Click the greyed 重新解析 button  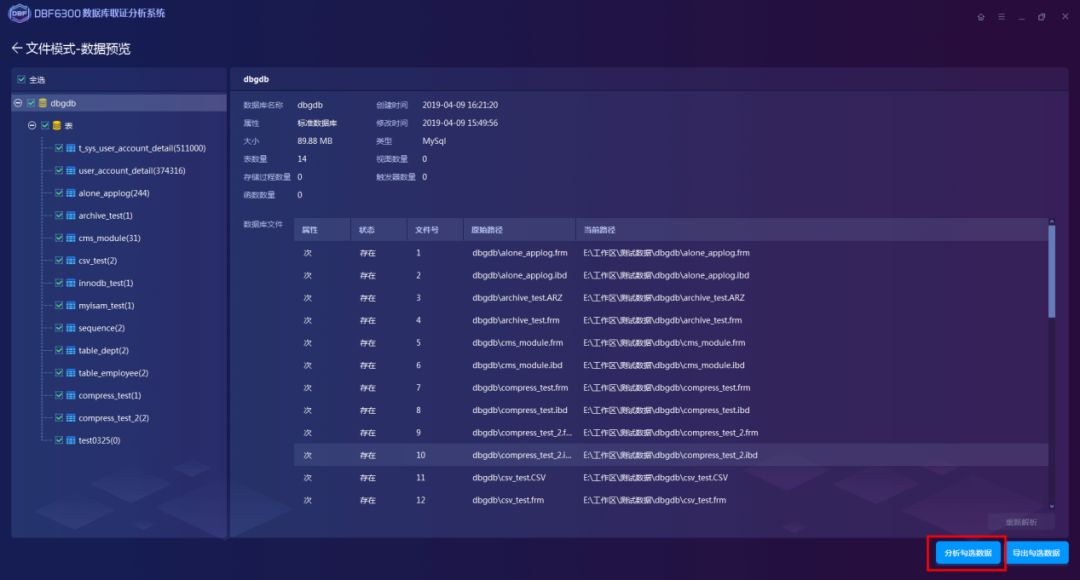click(x=1021, y=522)
